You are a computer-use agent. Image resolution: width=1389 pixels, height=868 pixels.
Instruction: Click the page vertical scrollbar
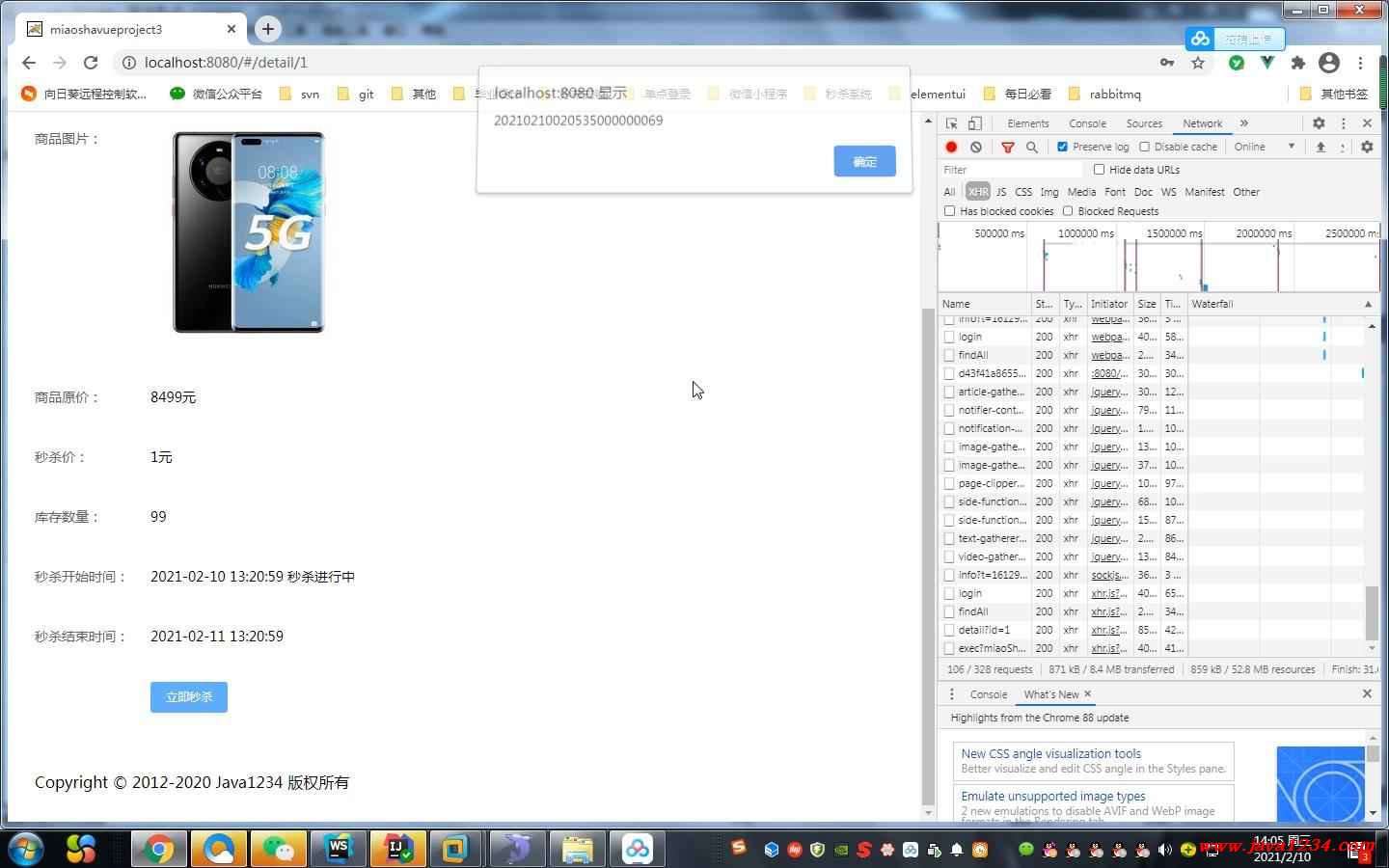point(928,556)
